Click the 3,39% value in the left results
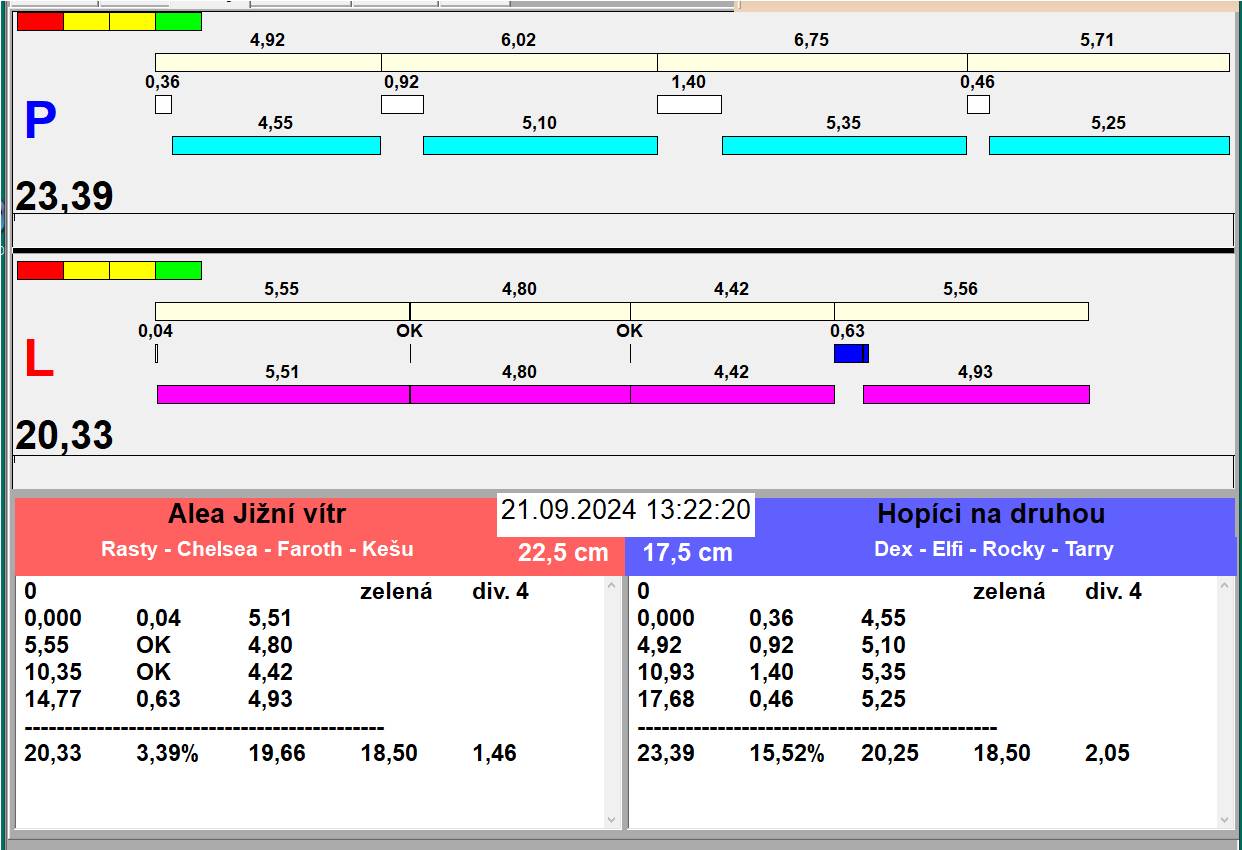 click(167, 753)
